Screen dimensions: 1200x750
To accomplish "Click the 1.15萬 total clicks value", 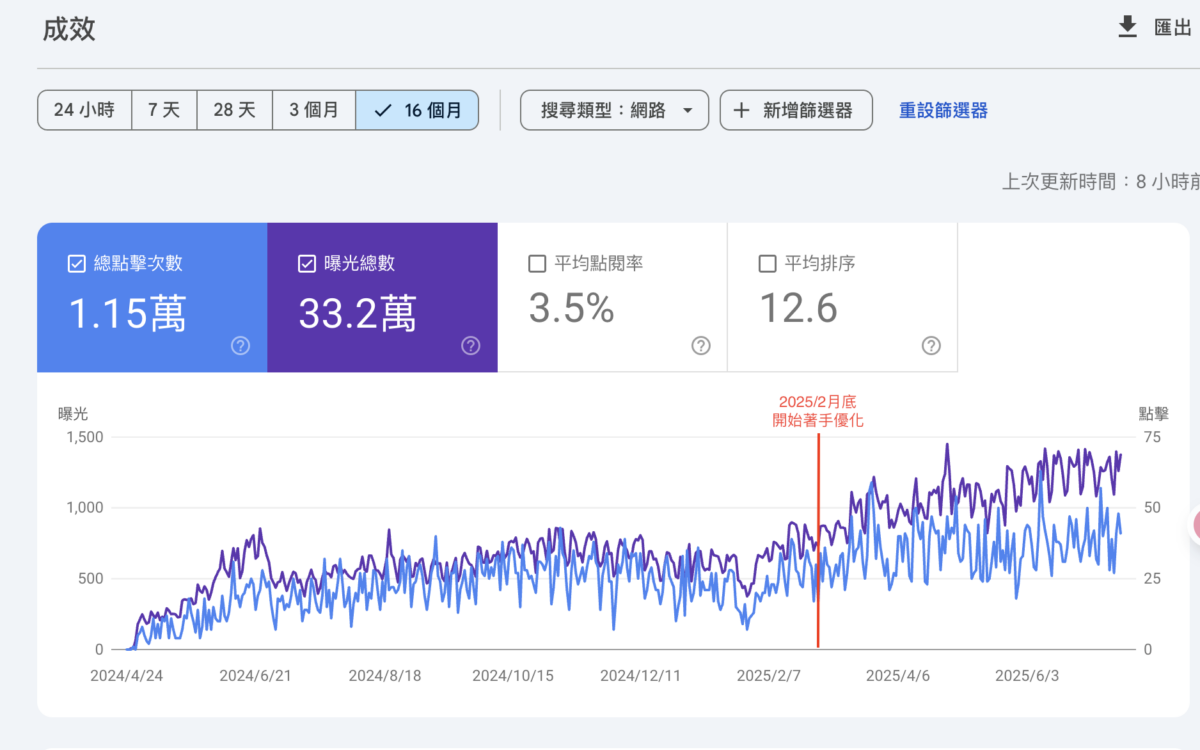I will pyautogui.click(x=127, y=313).
